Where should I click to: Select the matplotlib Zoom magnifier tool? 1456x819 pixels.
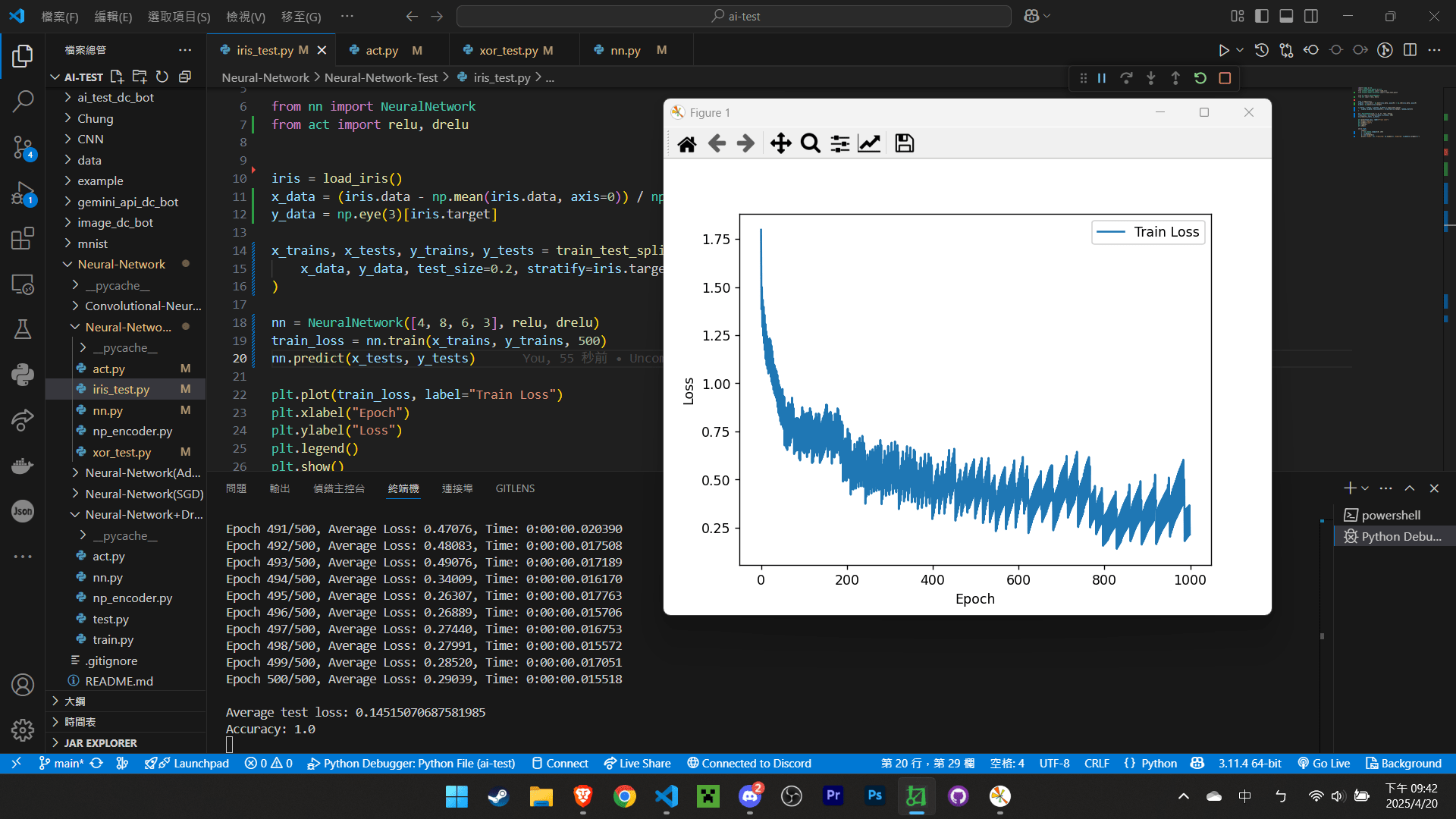click(810, 143)
